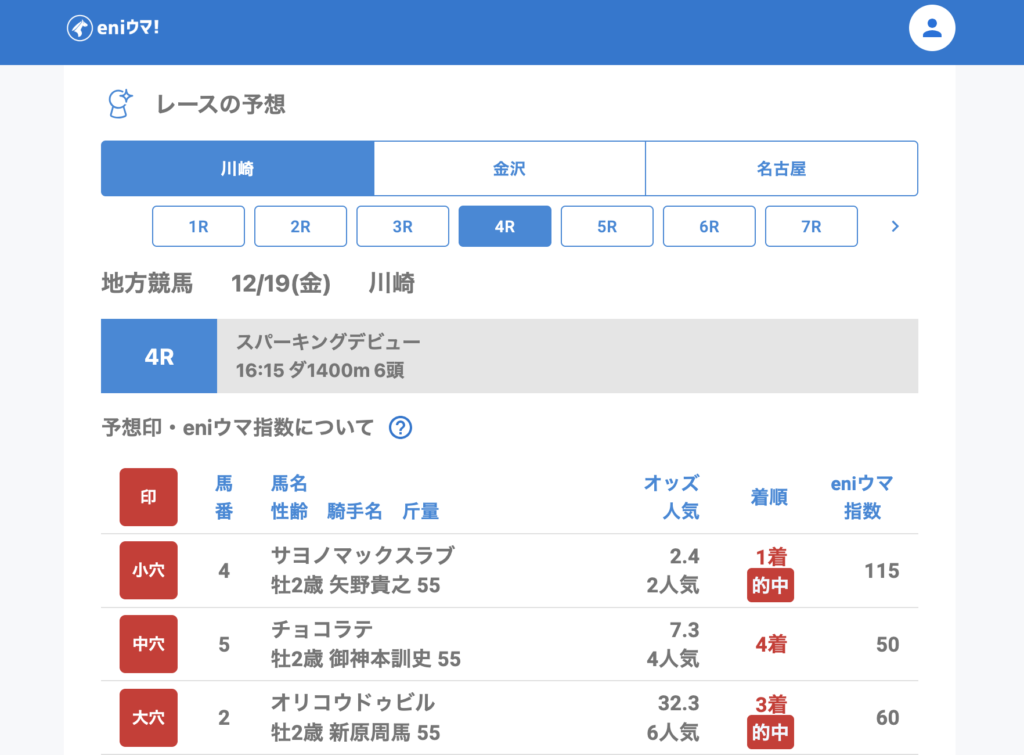The width and height of the screenshot is (1024, 755).
Task: Click the 大穴 prediction mark badge
Action: point(148,718)
